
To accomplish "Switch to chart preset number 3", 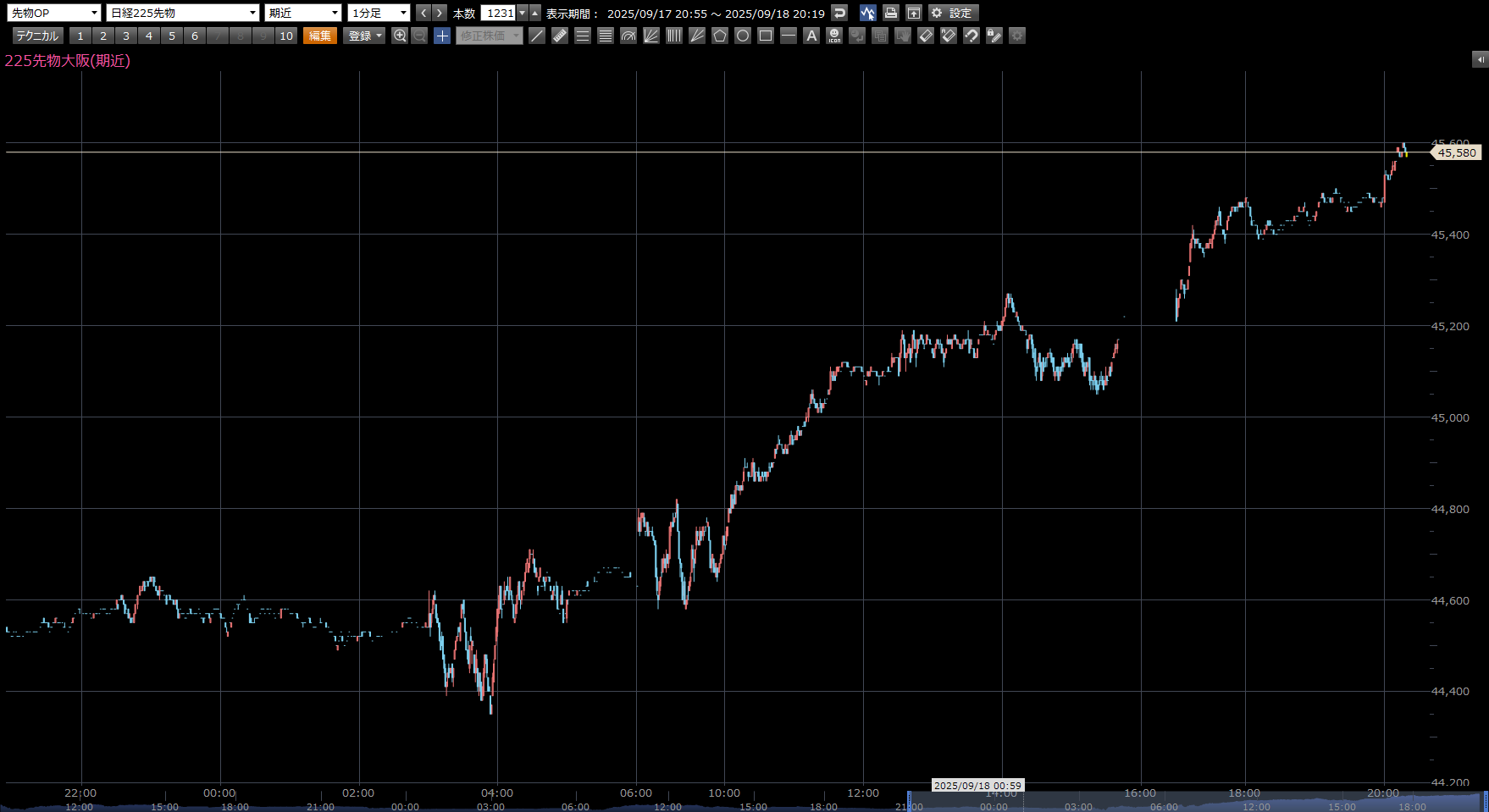I will (126, 36).
